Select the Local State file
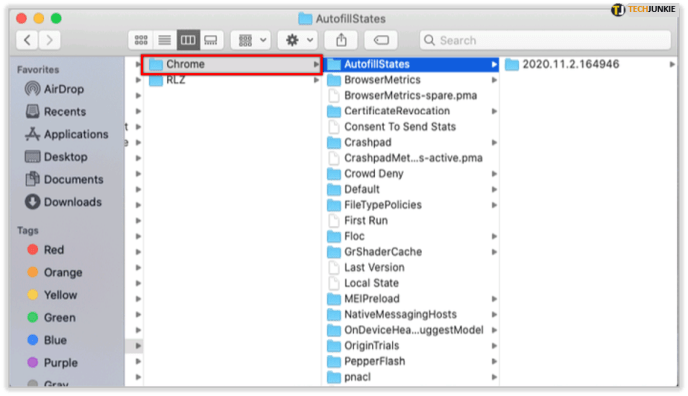This screenshot has width=688, height=396. coord(412,283)
